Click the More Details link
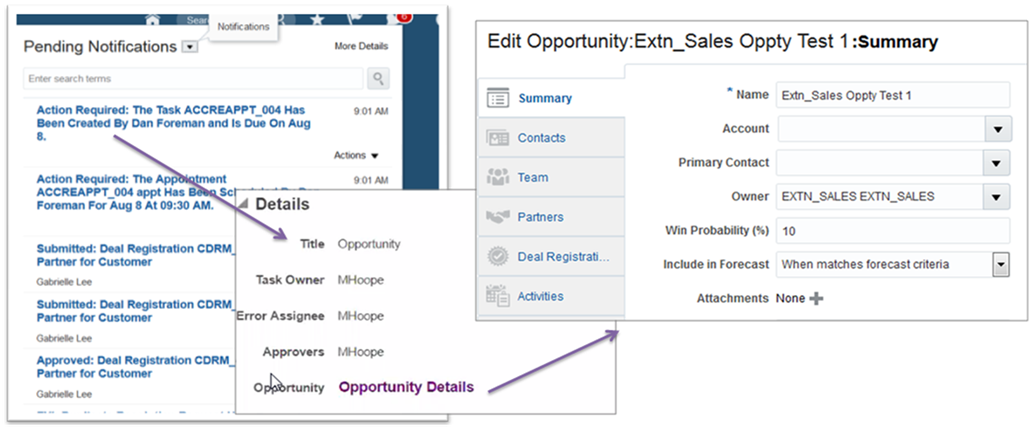1029x431 pixels. click(x=361, y=46)
